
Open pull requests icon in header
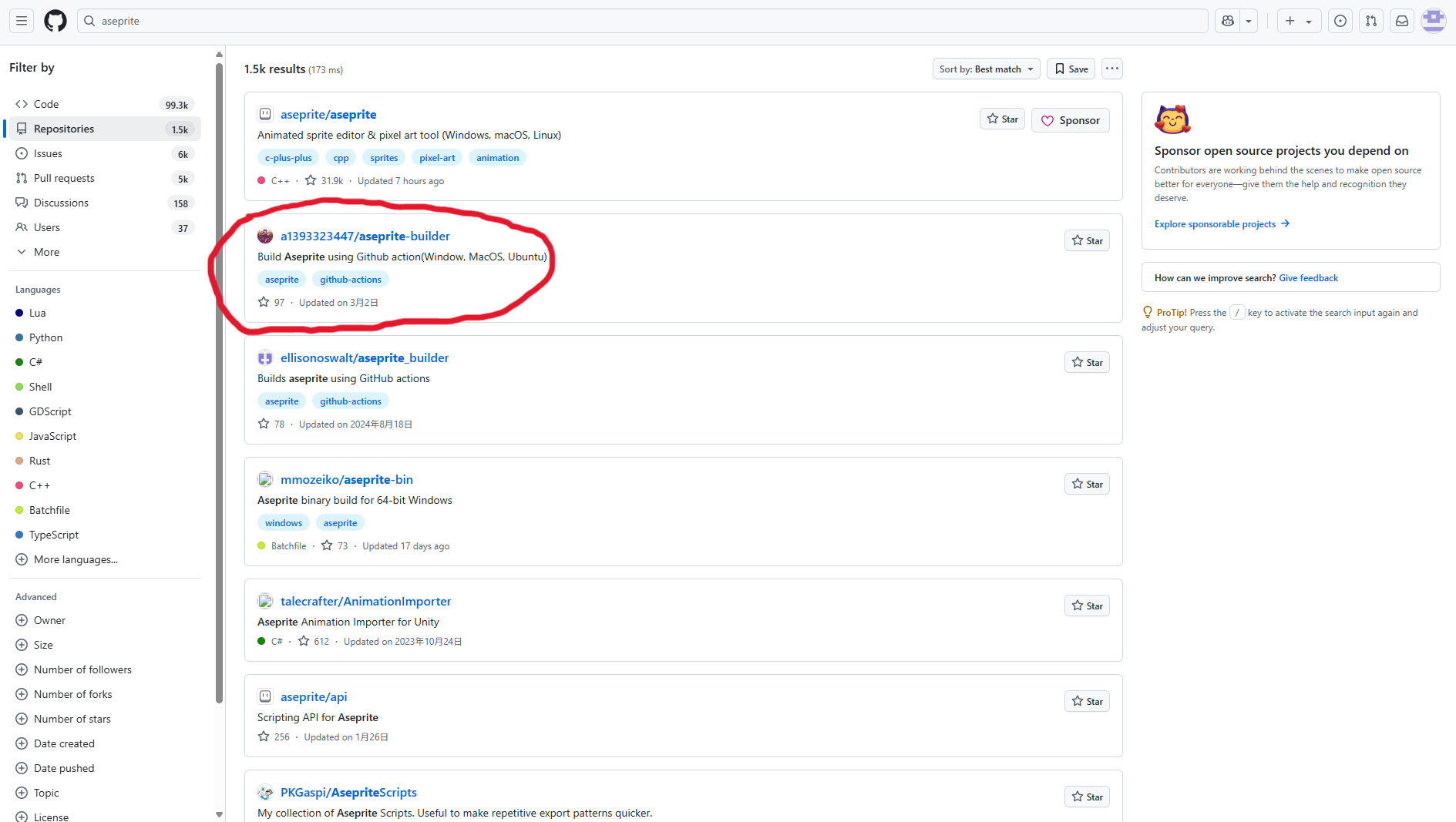tap(1371, 21)
